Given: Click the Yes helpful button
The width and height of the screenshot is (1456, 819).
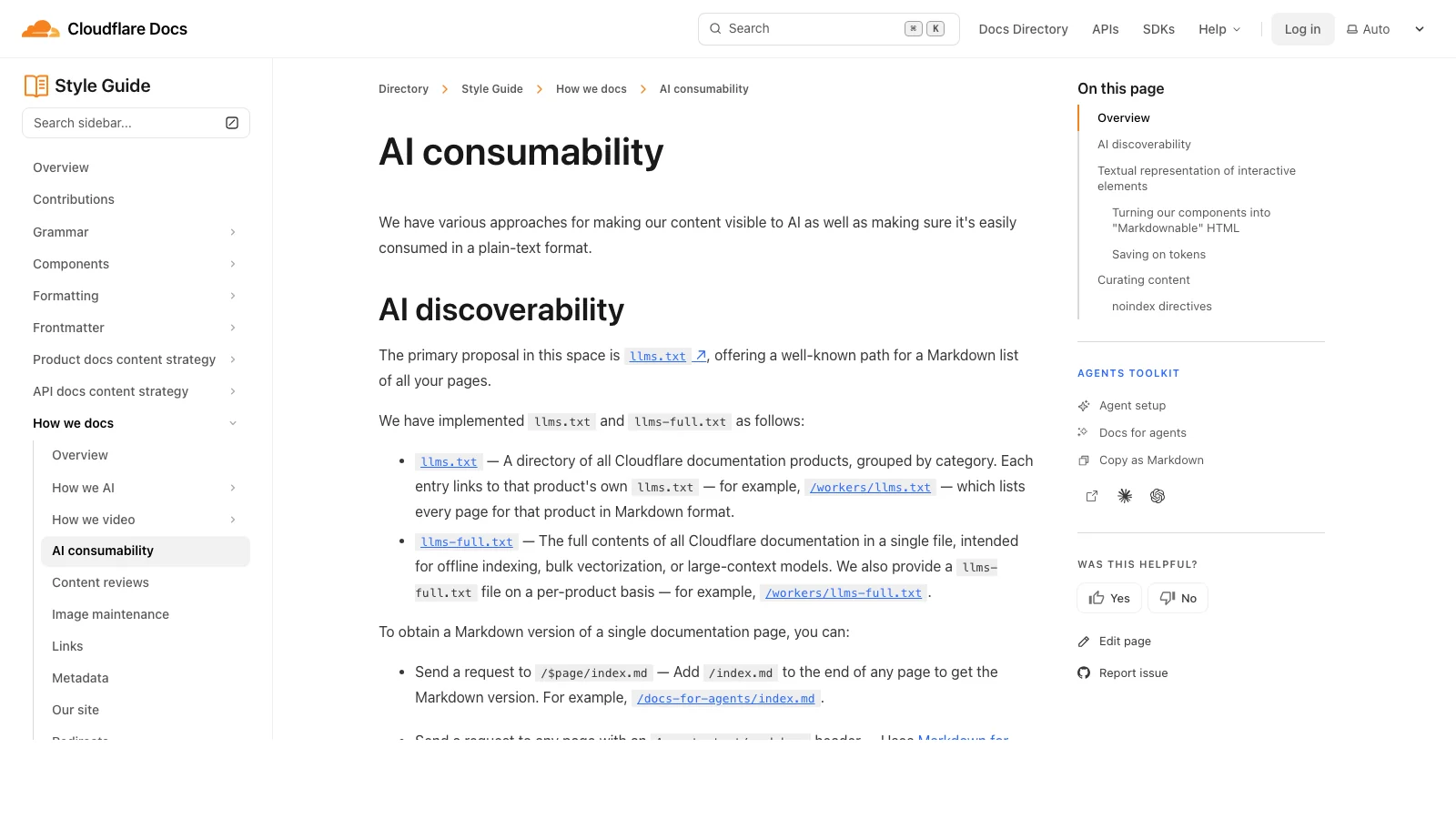Looking at the screenshot, I should click(x=1109, y=598).
